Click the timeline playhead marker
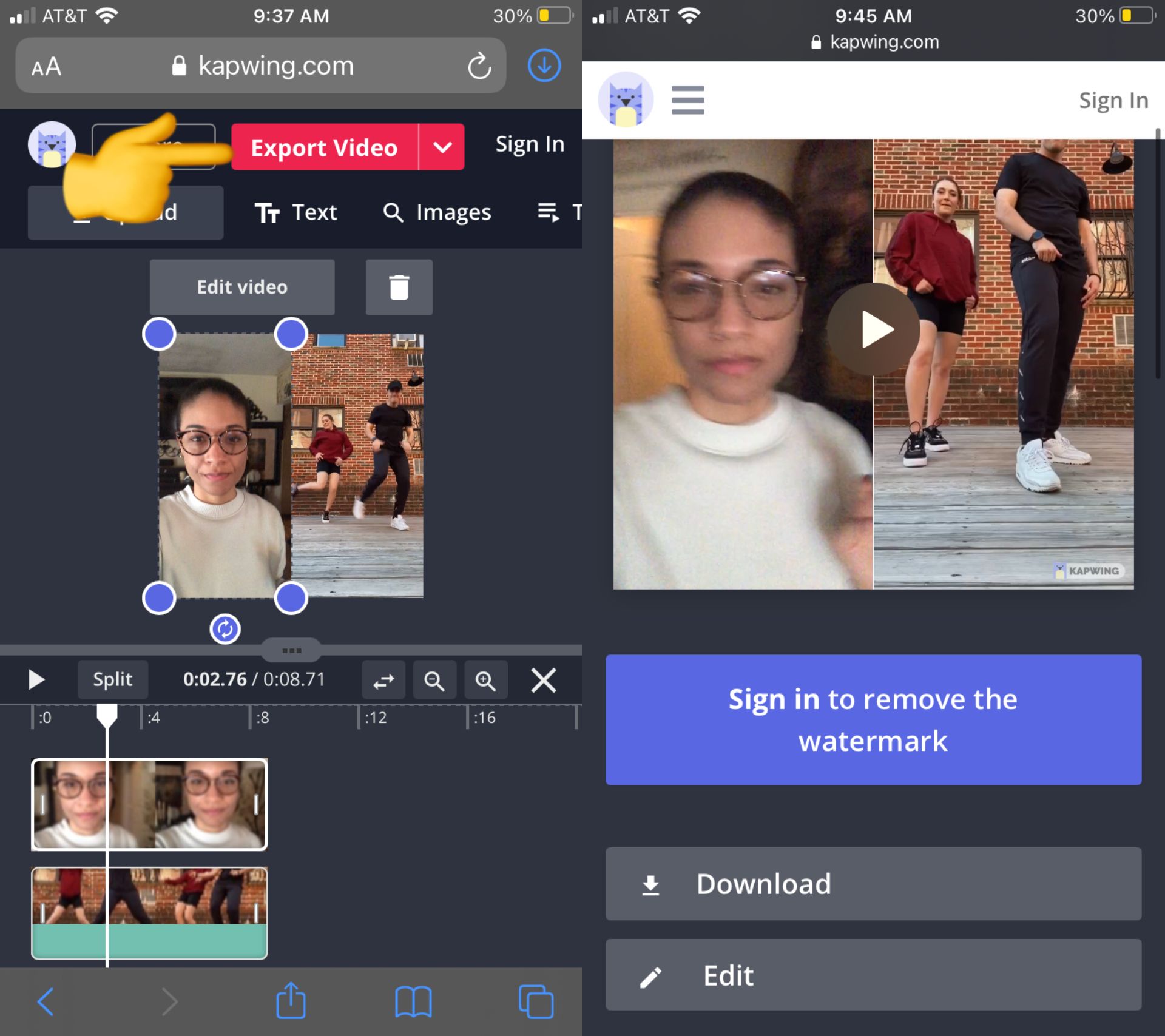 click(x=107, y=714)
